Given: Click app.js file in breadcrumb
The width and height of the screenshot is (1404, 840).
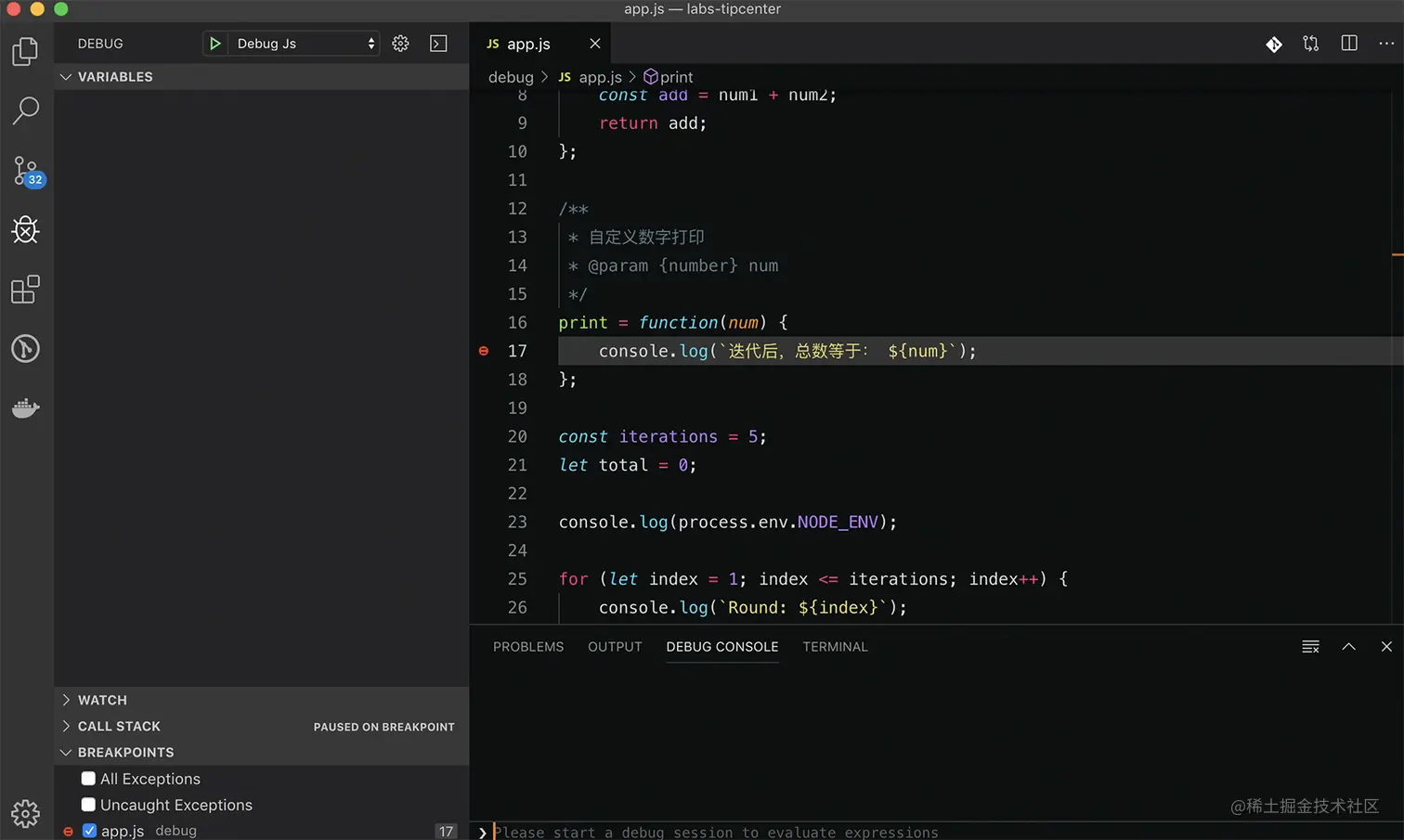Looking at the screenshot, I should point(591,77).
